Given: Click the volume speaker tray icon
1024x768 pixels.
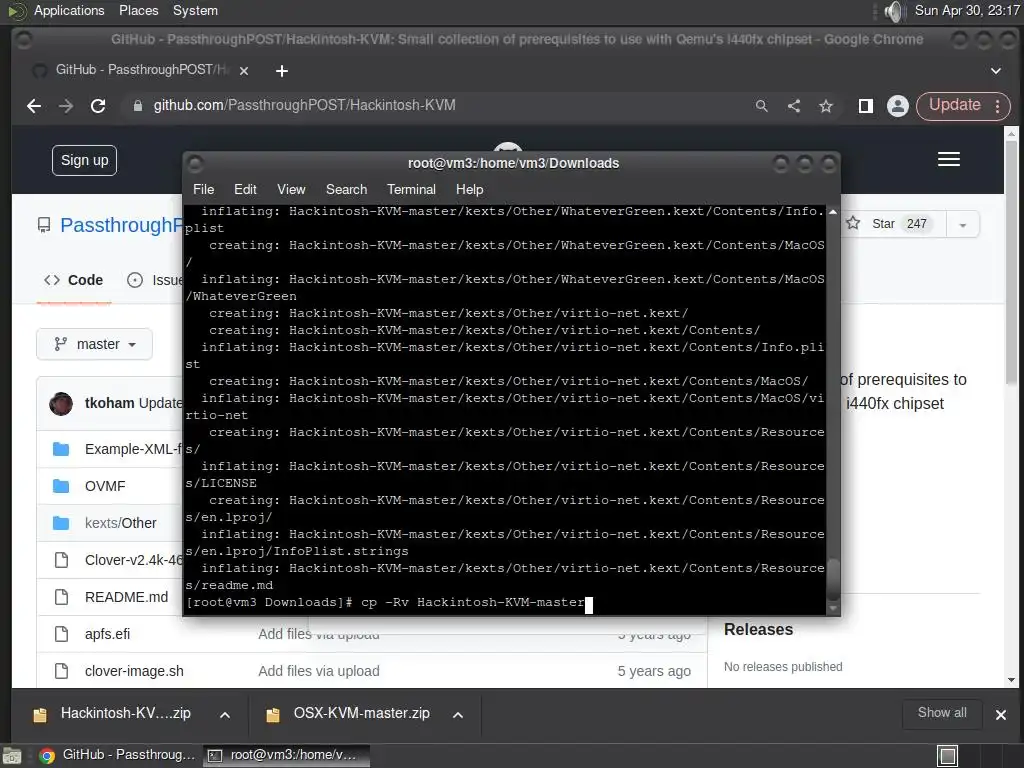Looking at the screenshot, I should 893,11.
